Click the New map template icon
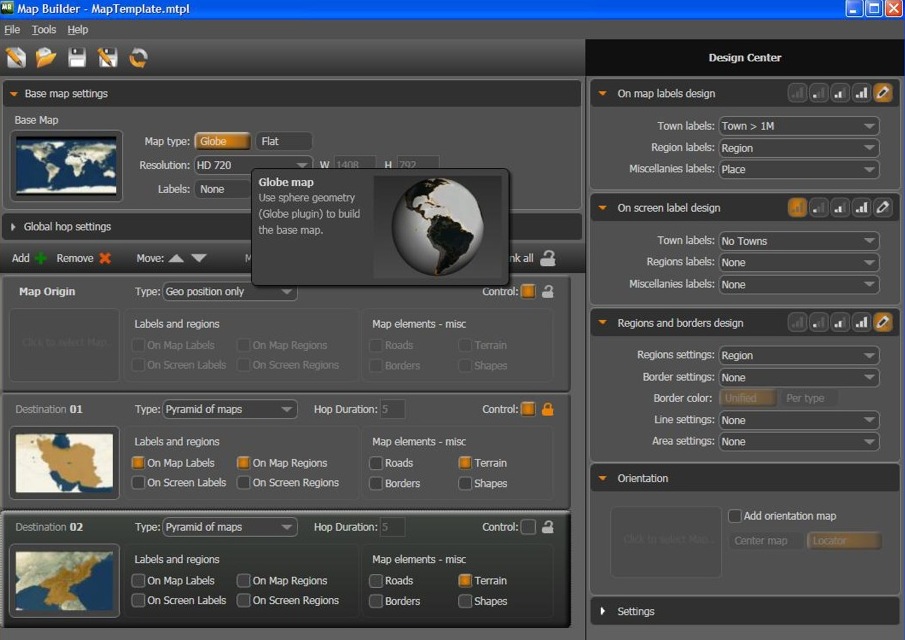 pyautogui.click(x=15, y=58)
